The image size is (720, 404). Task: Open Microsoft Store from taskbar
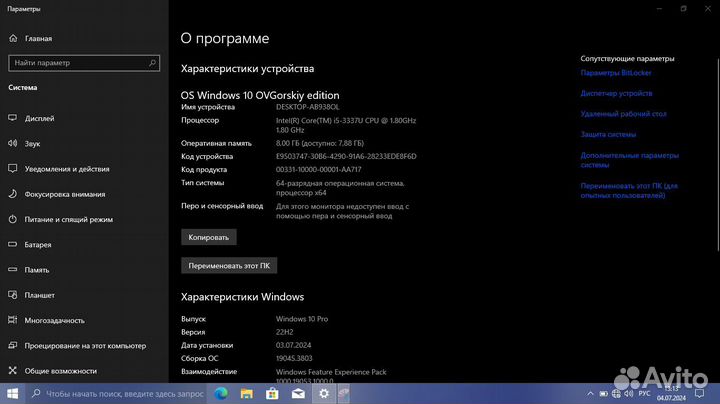point(272,393)
